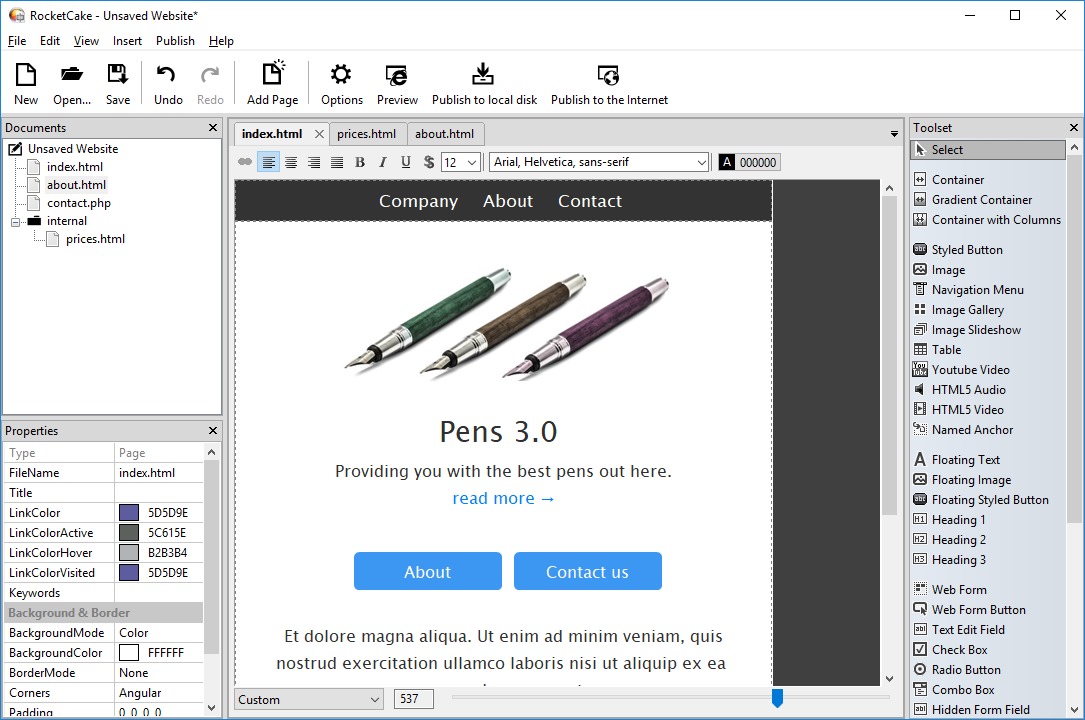Toggle bold text formatting
Viewport: 1085px width, 720px height.
click(x=360, y=162)
